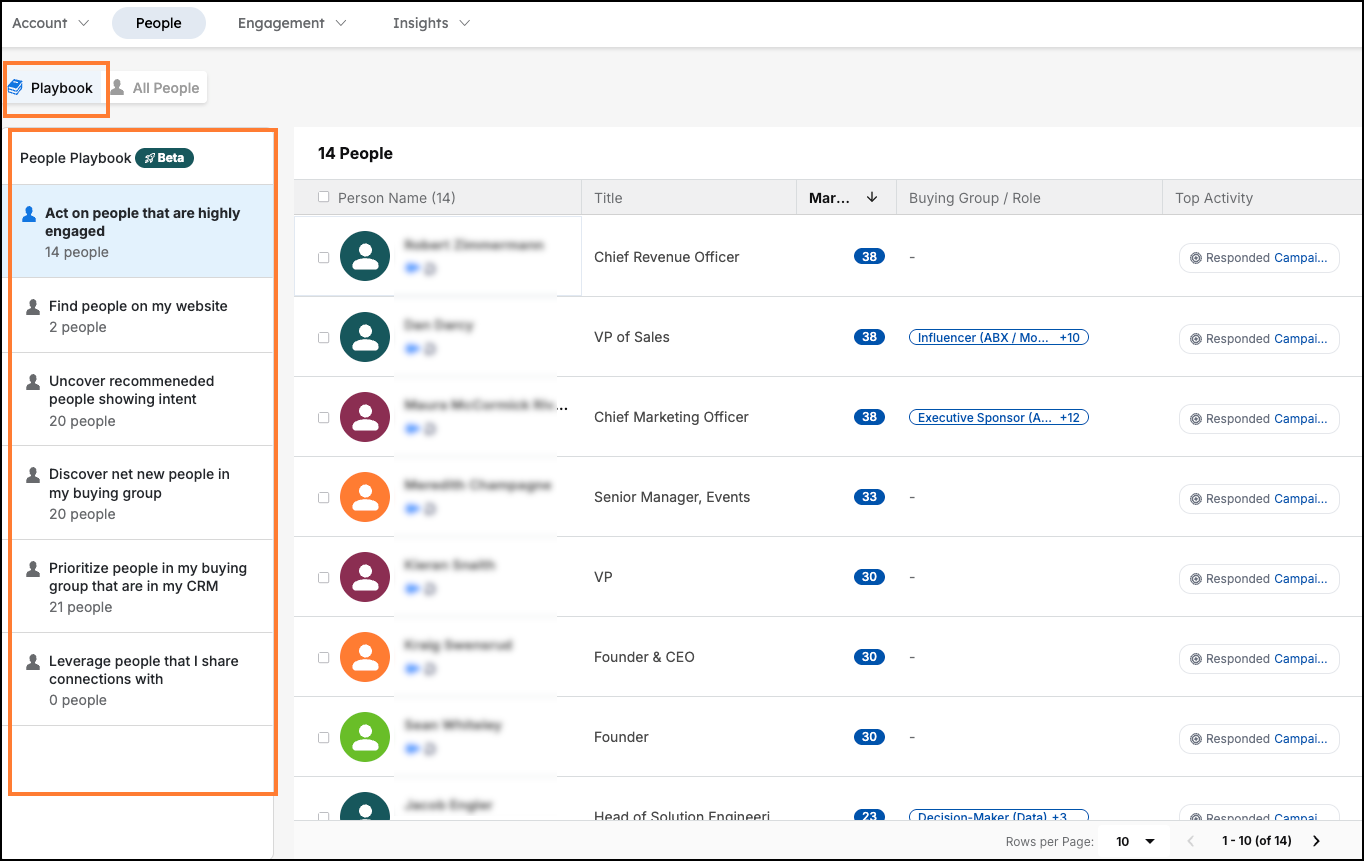Image resolution: width=1364 pixels, height=861 pixels.
Task: Click the Founder & CEO orange avatar
Action: click(x=365, y=657)
